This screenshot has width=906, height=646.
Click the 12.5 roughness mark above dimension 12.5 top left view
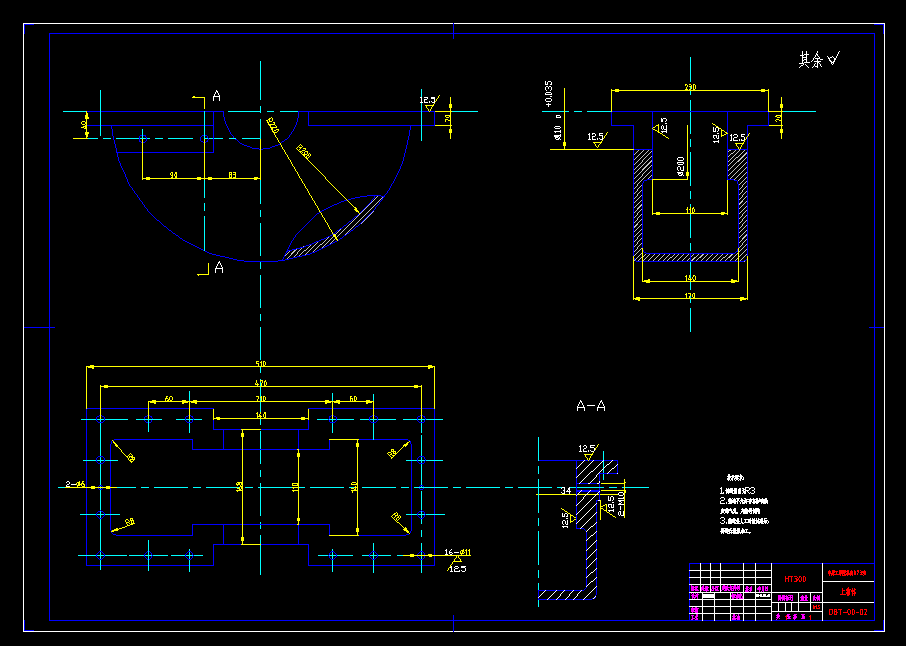(x=429, y=100)
